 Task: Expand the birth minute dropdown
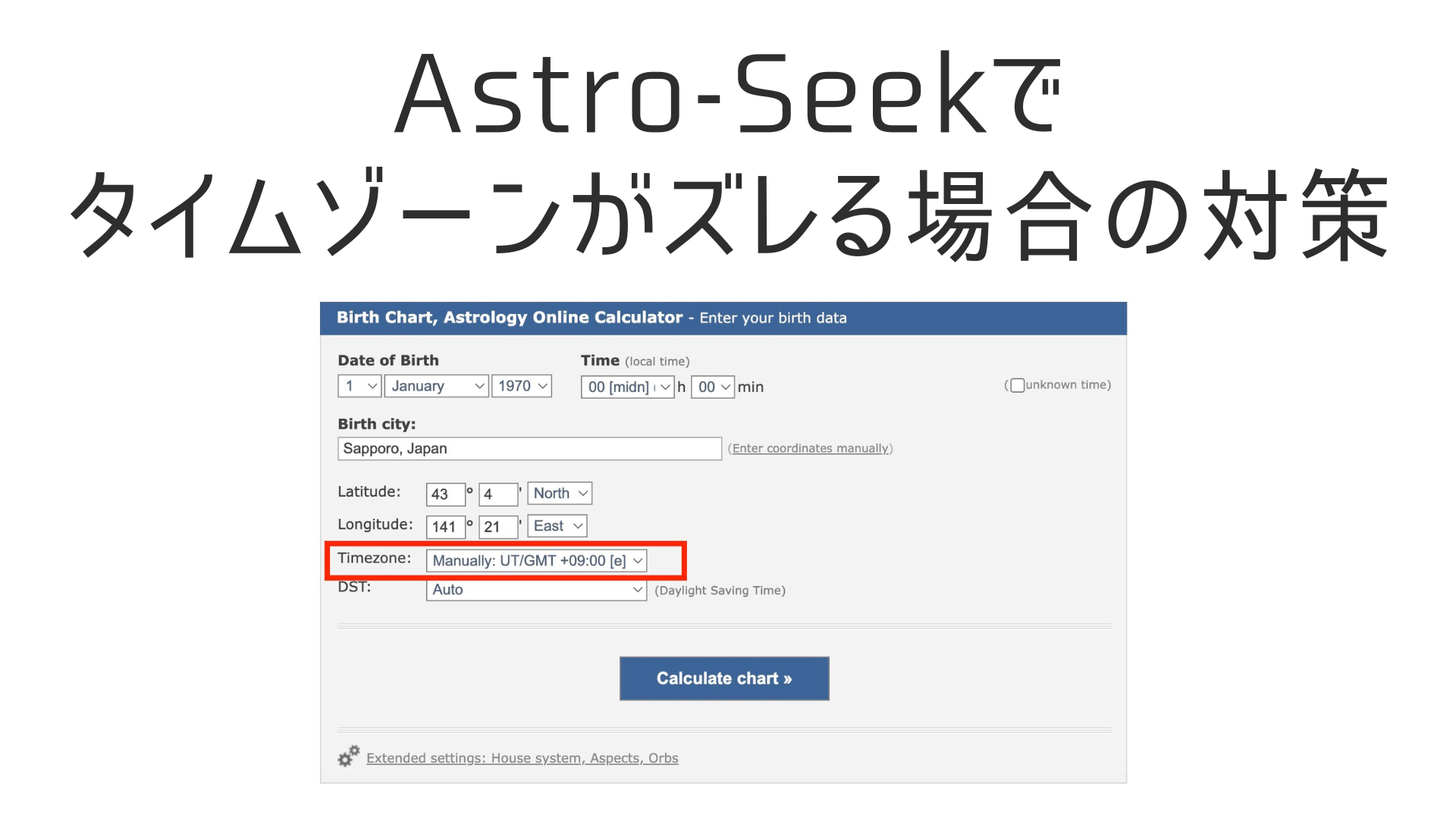712,387
